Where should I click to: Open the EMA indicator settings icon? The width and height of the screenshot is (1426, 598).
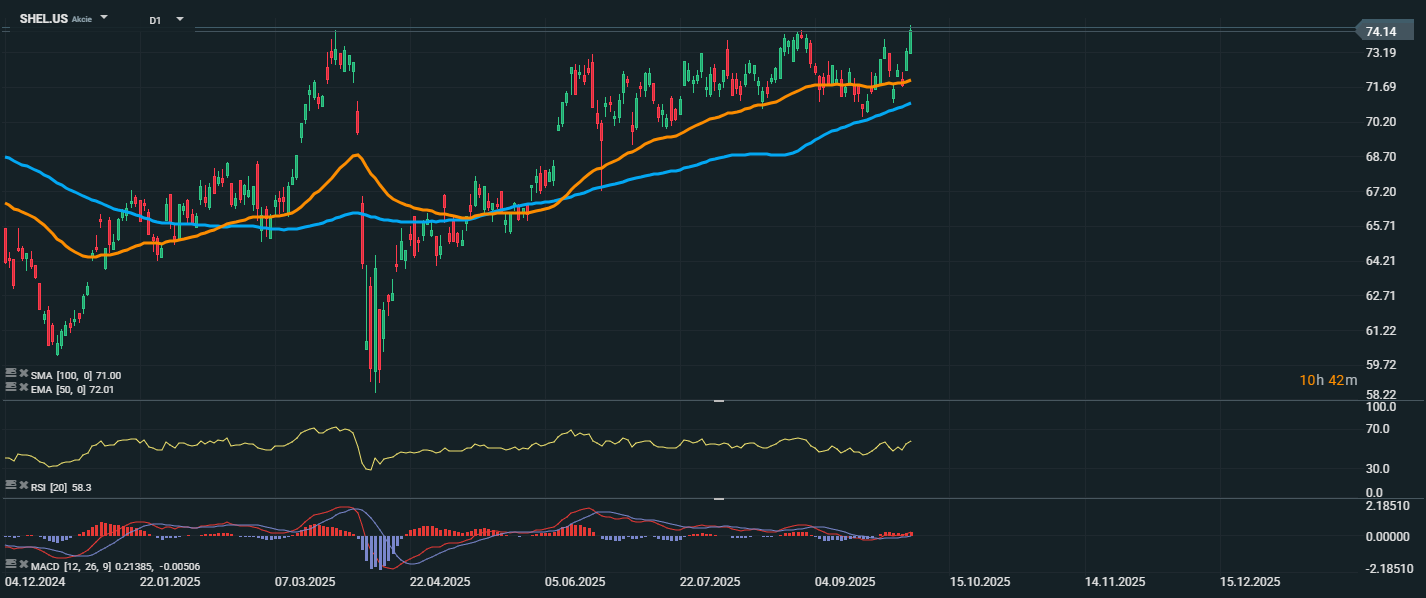11,388
